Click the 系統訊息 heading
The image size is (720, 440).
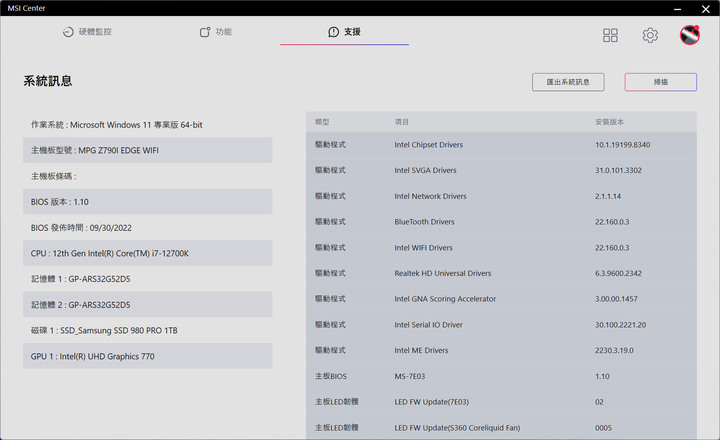(48, 81)
